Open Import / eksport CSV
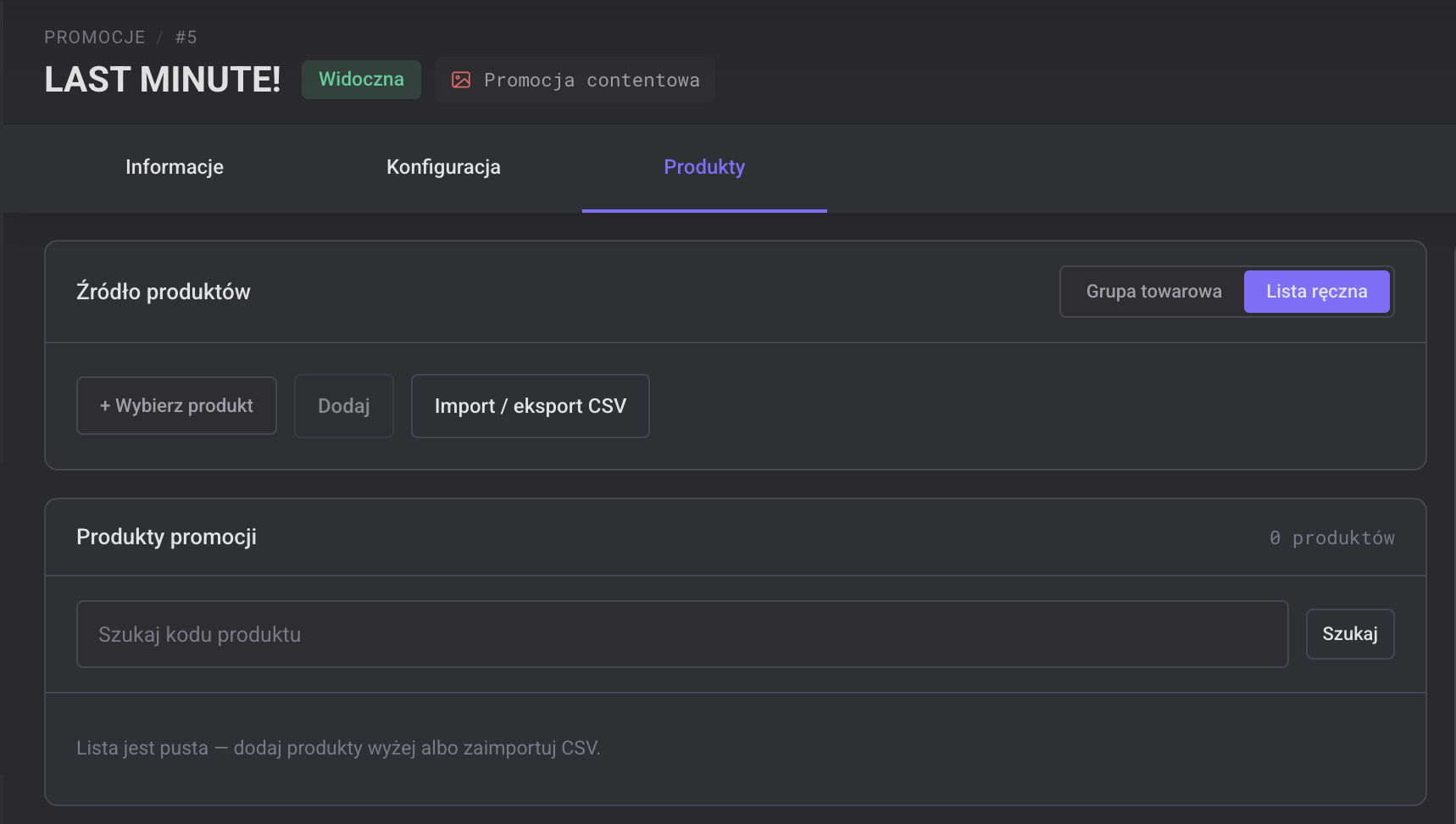 click(531, 406)
